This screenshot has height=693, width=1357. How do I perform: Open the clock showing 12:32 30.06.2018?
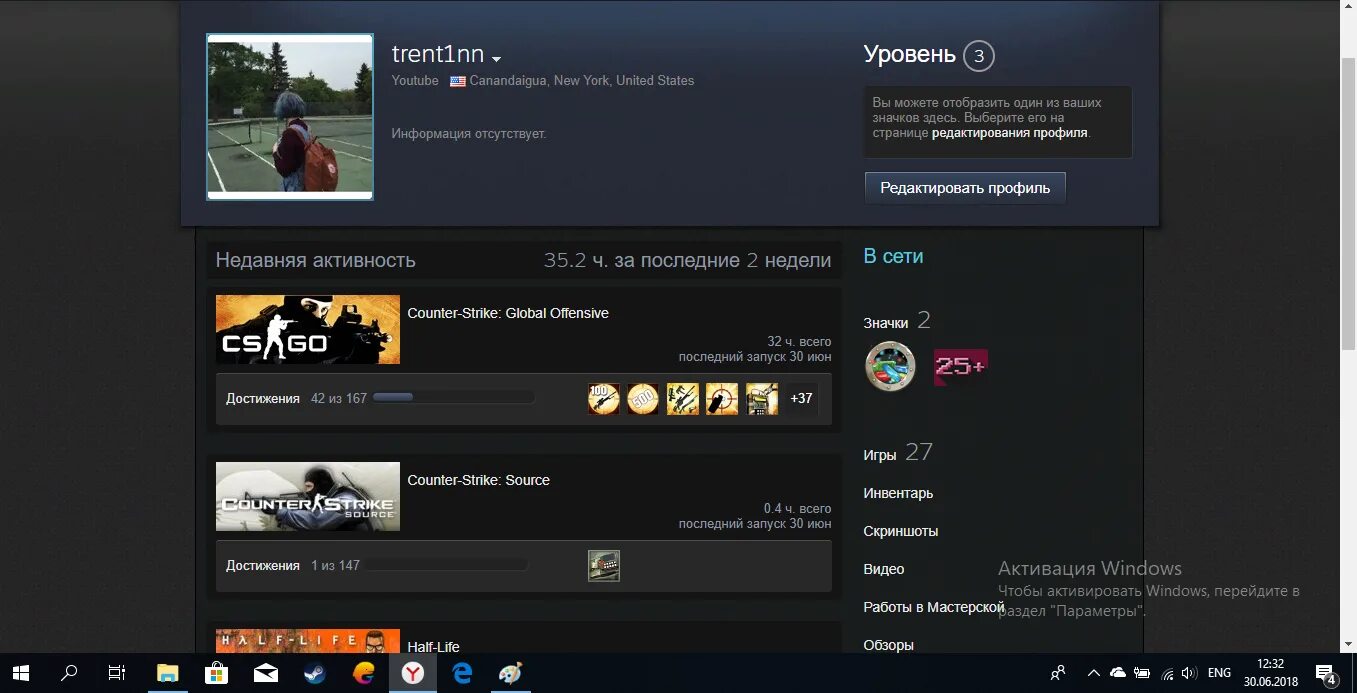click(1270, 673)
